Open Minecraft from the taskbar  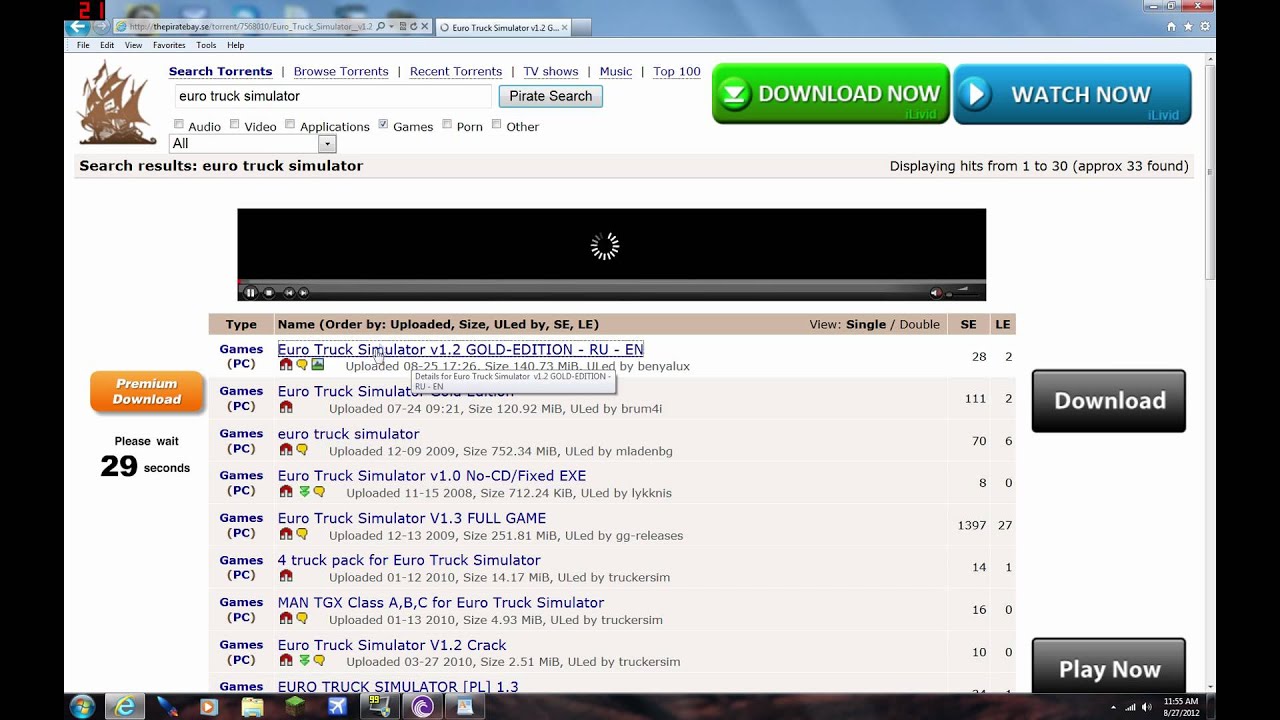[295, 707]
